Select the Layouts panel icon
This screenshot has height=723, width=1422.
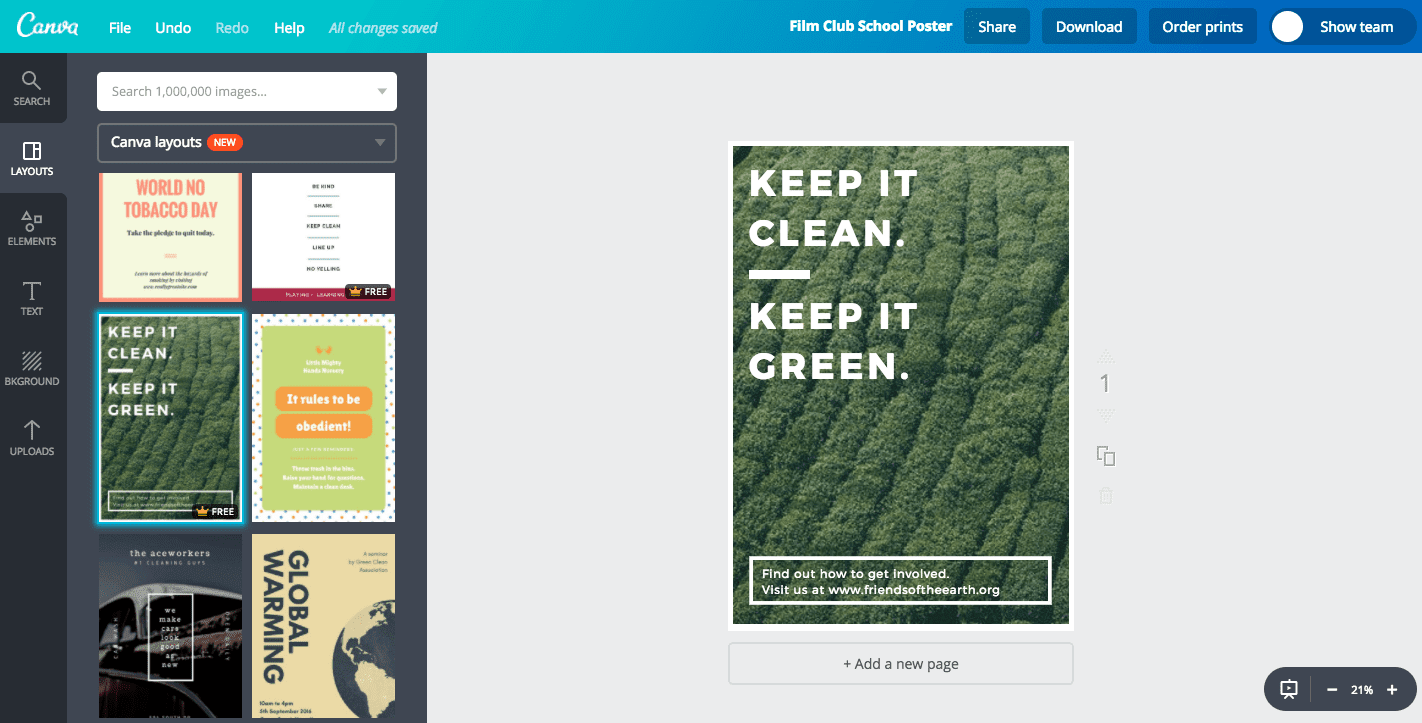click(x=32, y=158)
